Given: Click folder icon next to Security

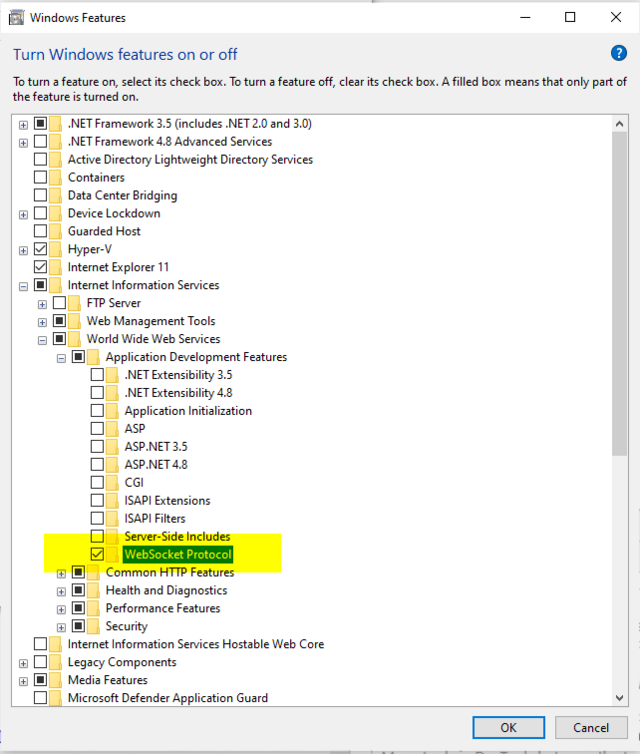Looking at the screenshot, I should (x=93, y=626).
